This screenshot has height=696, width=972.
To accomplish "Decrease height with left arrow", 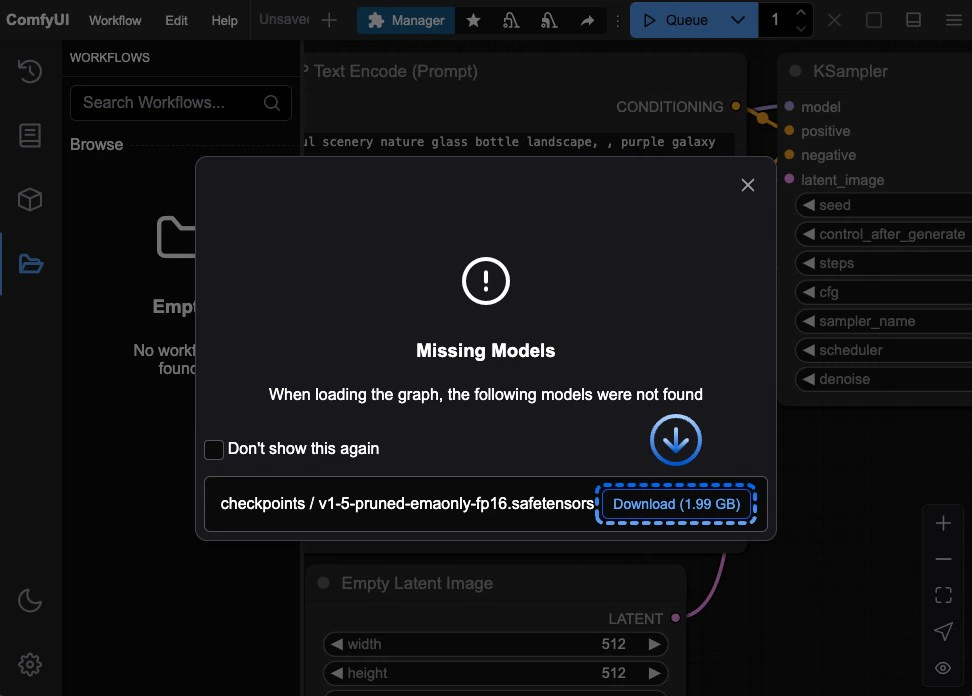I will pos(337,673).
